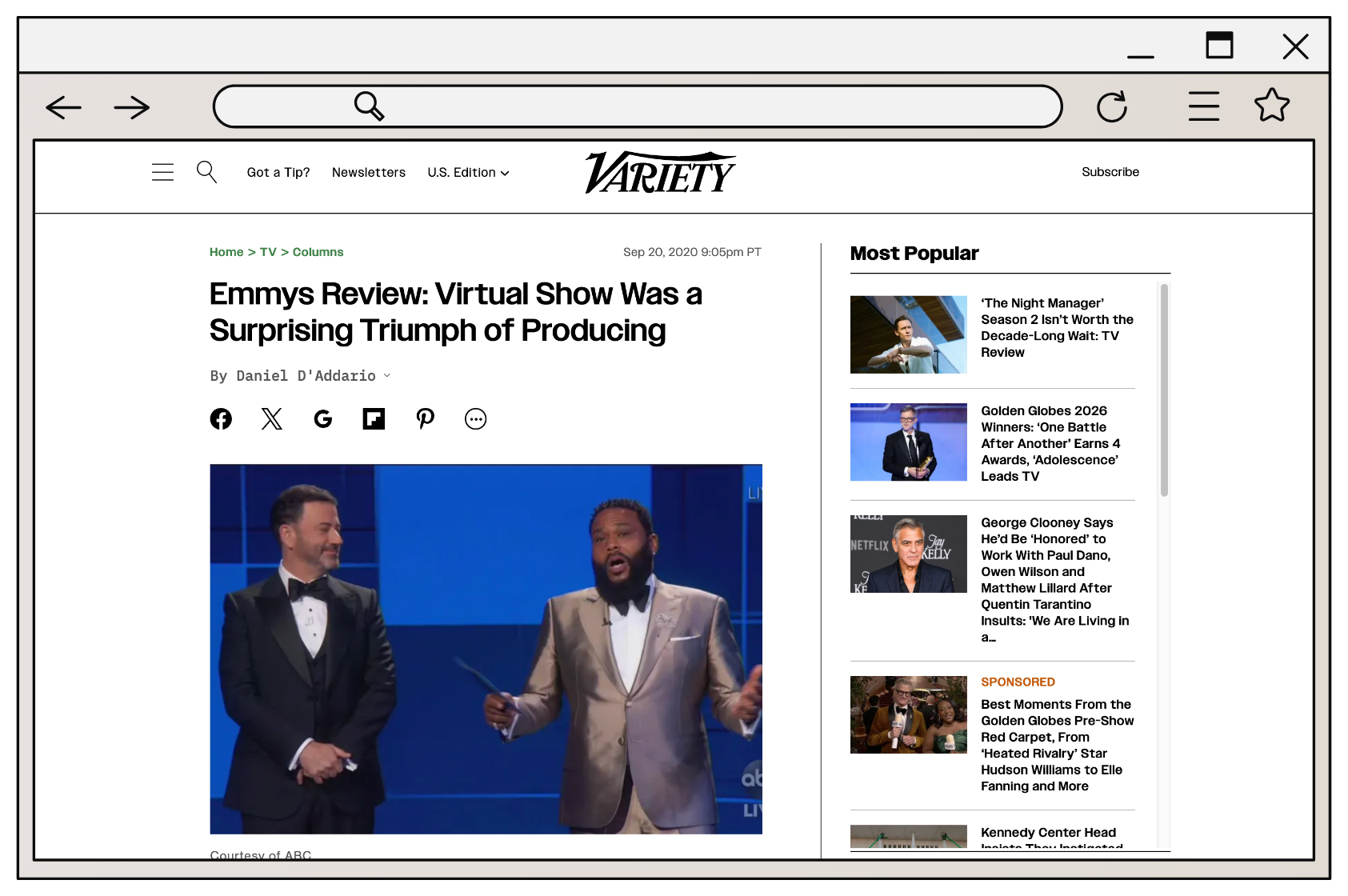Go back with the browser back arrow

[64, 107]
